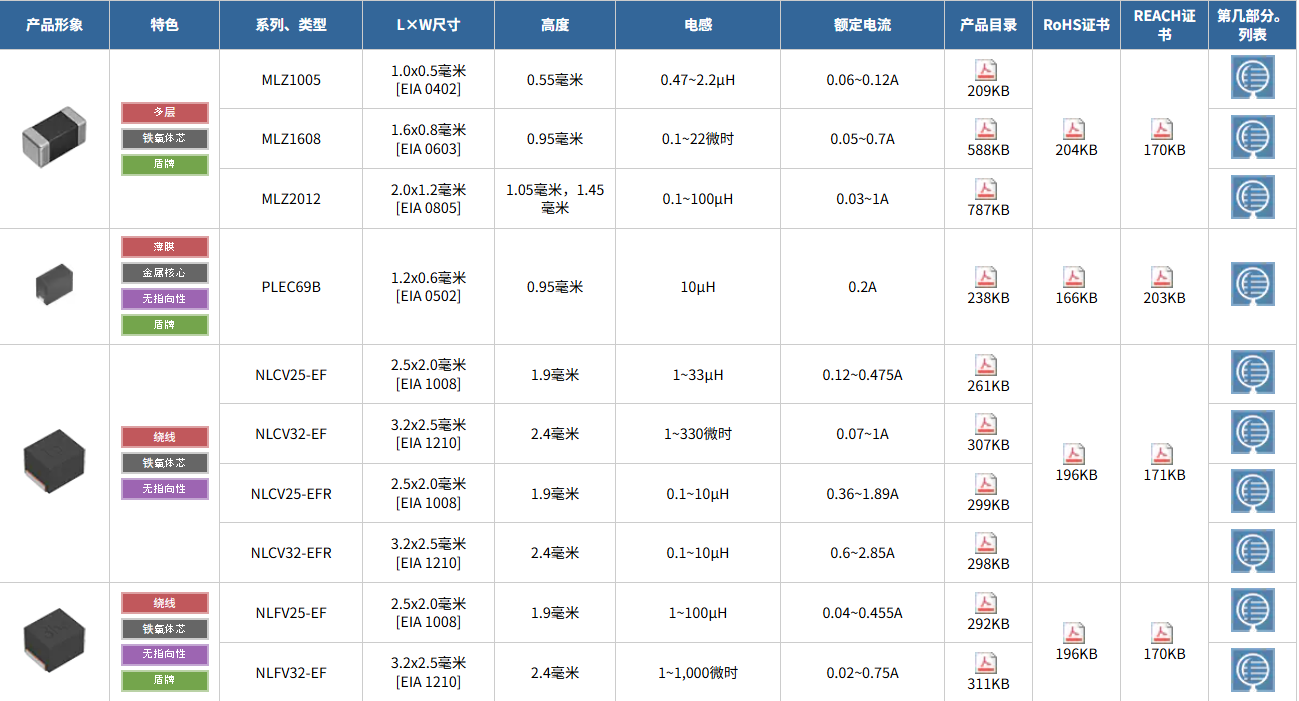Click the NLFV25-EF series name
The width and height of the screenshot is (1299, 701).
pyautogui.click(x=291, y=613)
